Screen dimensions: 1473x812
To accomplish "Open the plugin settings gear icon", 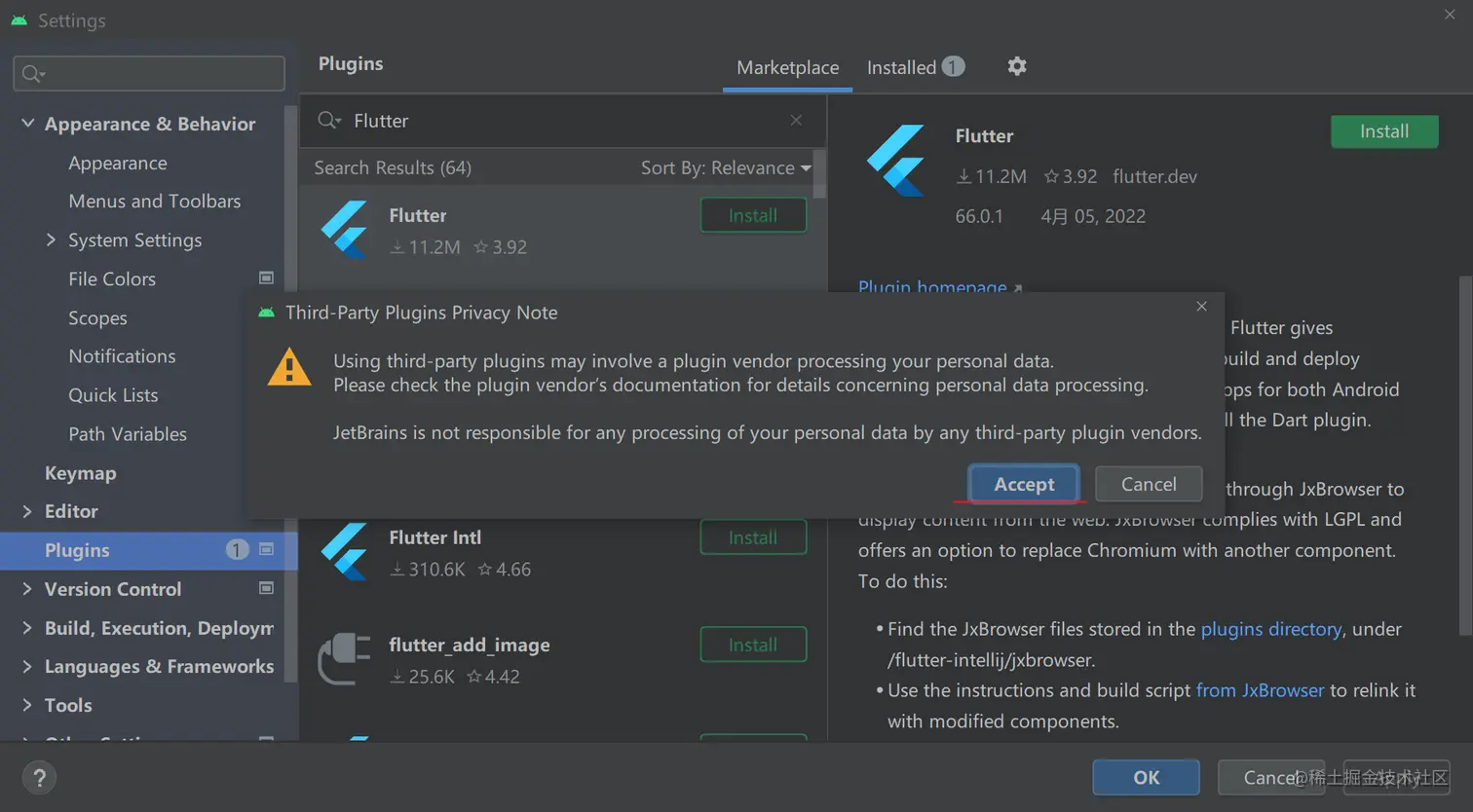I will [1016, 66].
